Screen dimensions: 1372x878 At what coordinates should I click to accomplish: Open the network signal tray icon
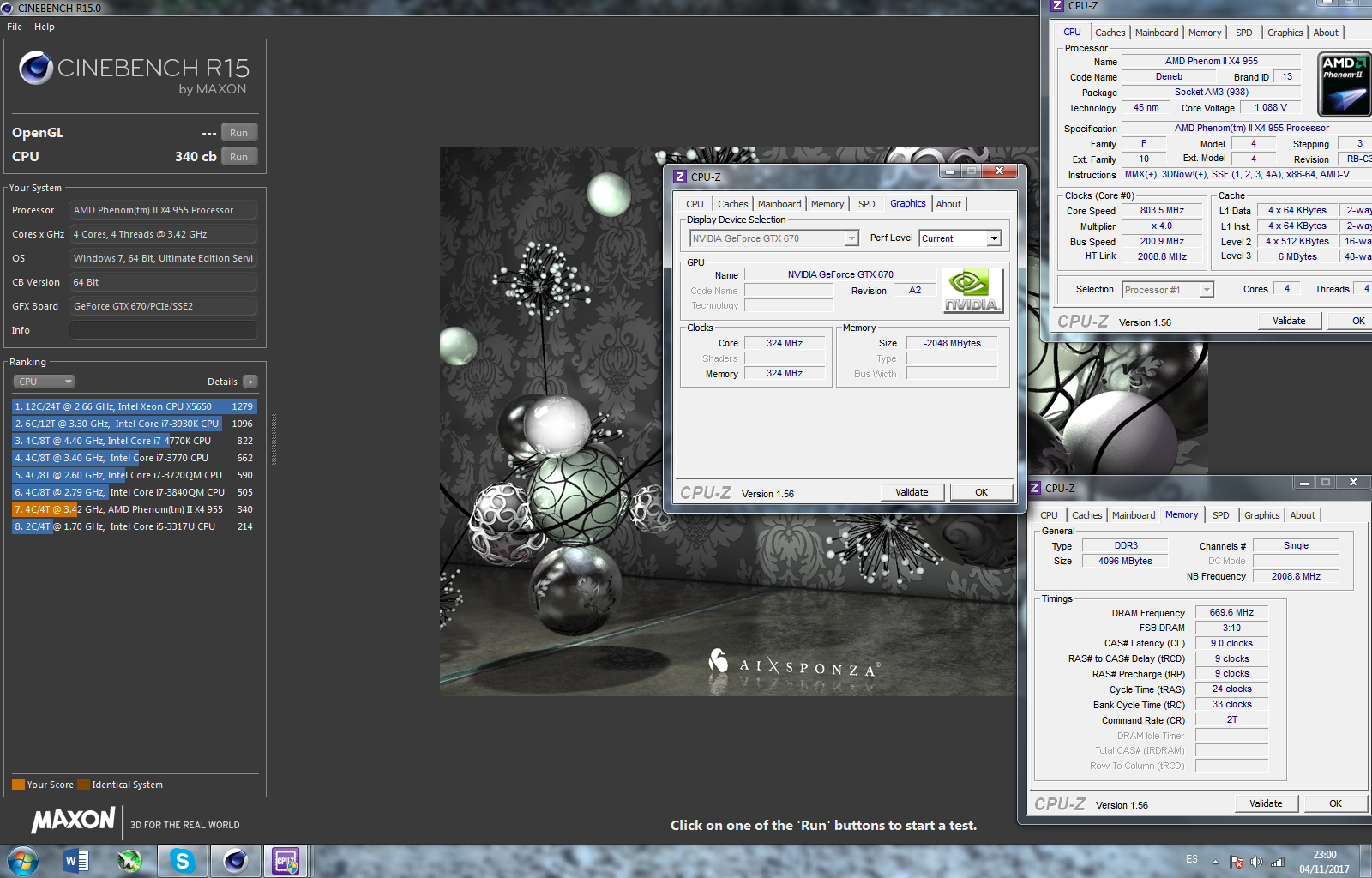click(x=1278, y=862)
